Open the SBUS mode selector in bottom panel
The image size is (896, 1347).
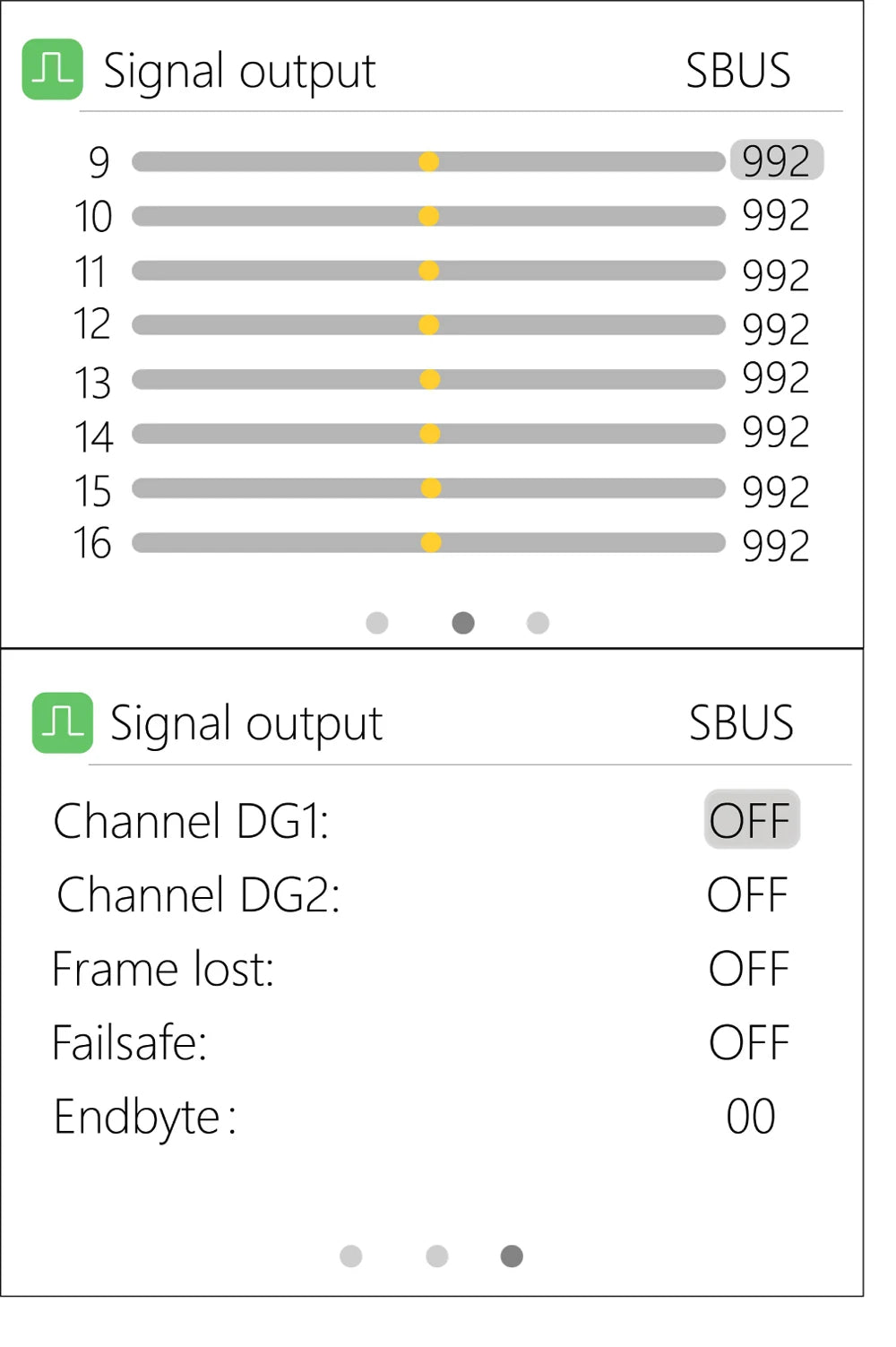pyautogui.click(x=741, y=722)
